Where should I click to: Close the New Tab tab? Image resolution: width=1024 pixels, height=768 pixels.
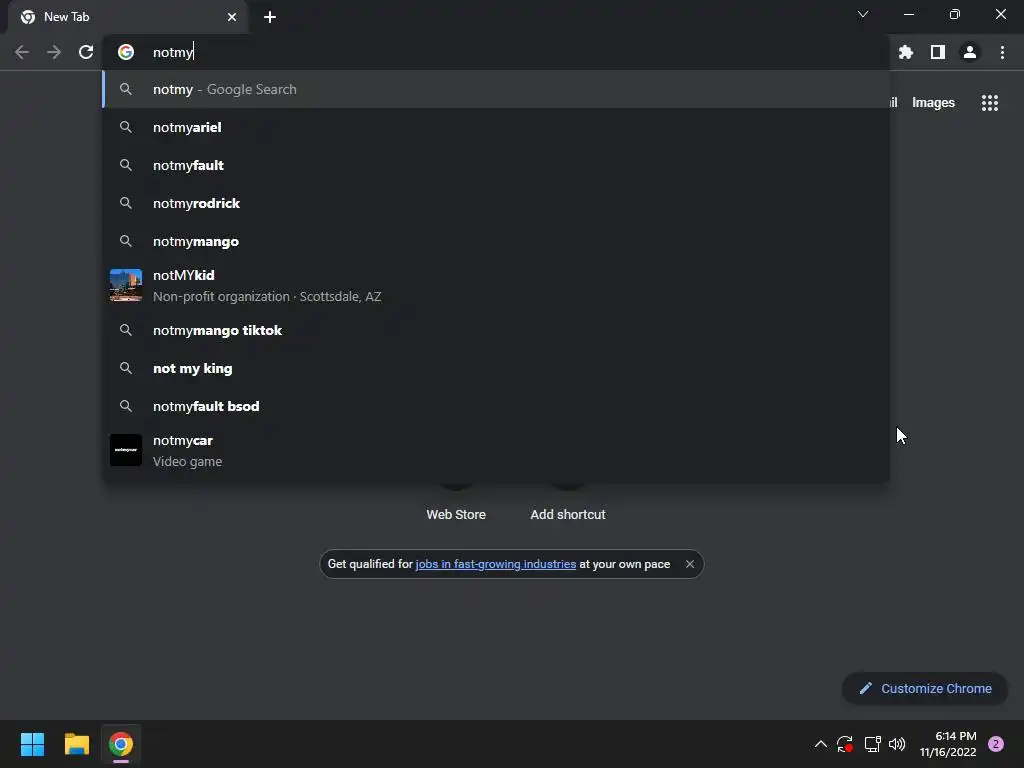pyautogui.click(x=232, y=17)
